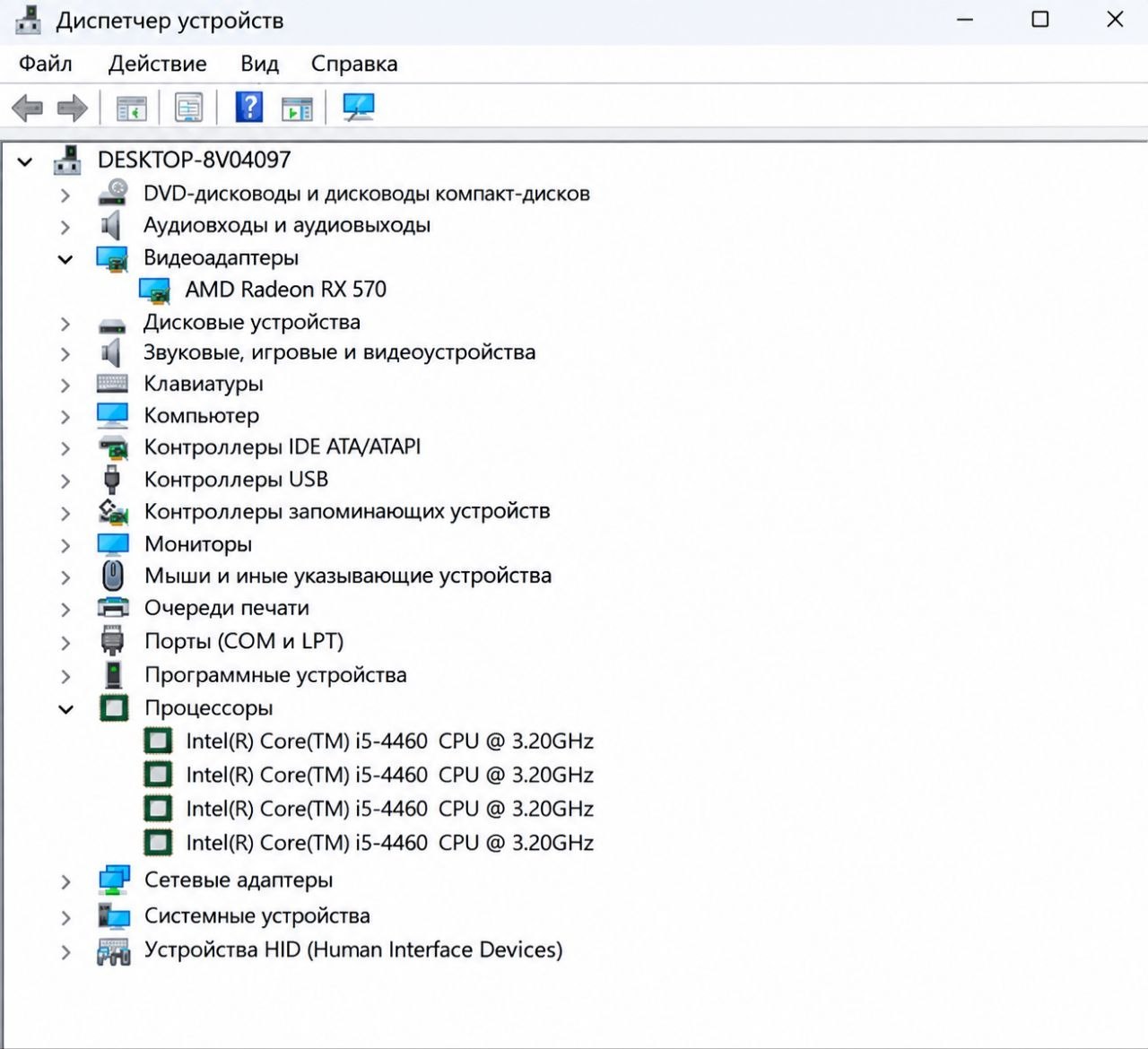The image size is (1148, 1049).
Task: Select the Звуковые, игровые и видеоустройства label
Action: pos(339,352)
